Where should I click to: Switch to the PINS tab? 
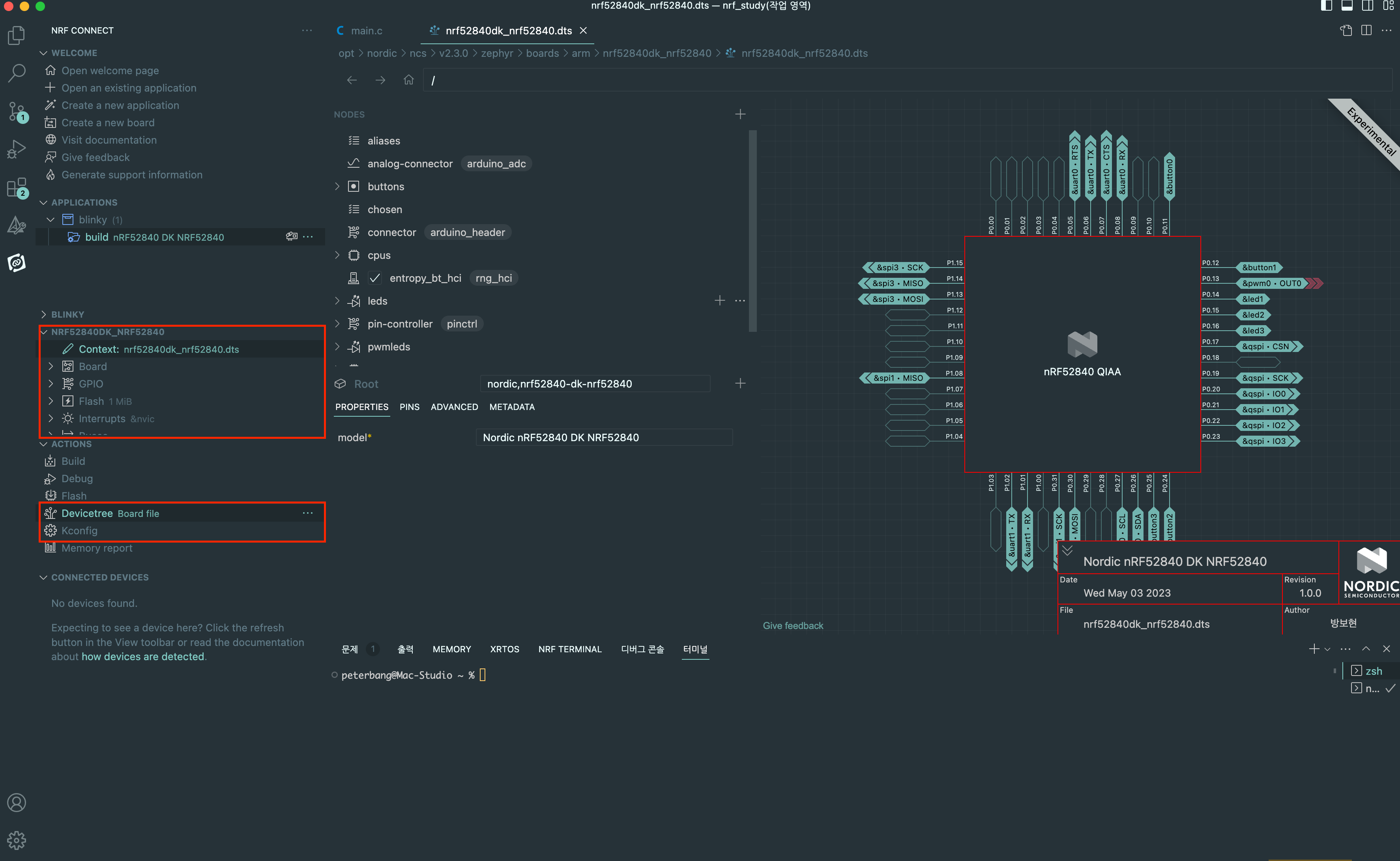coord(409,407)
